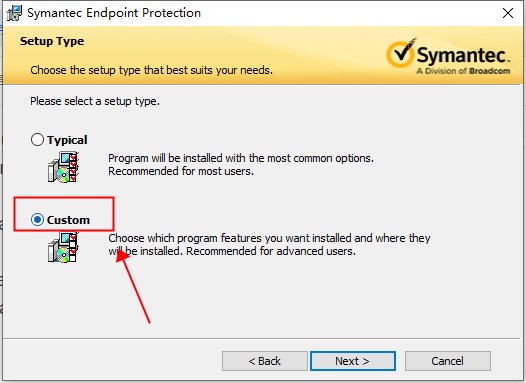Close the Symantec Endpoint Protection dialog
The image size is (526, 383).
[x=508, y=13]
